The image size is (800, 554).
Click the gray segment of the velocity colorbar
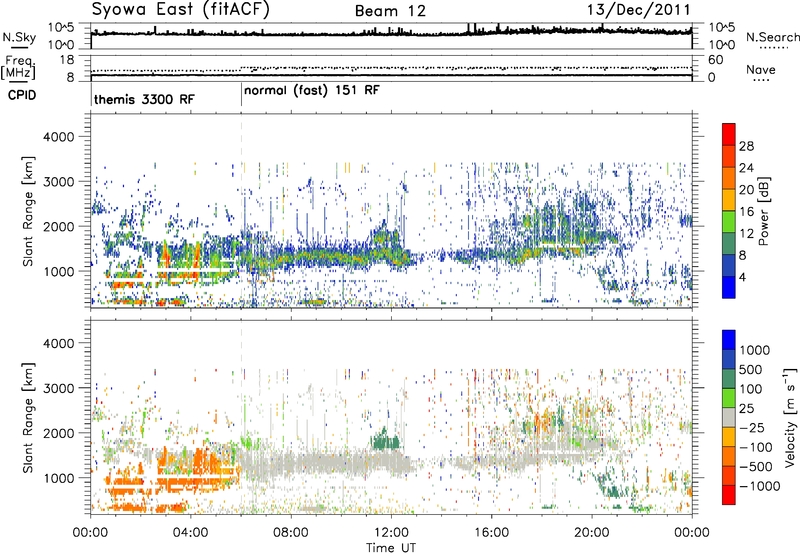[x=729, y=417]
